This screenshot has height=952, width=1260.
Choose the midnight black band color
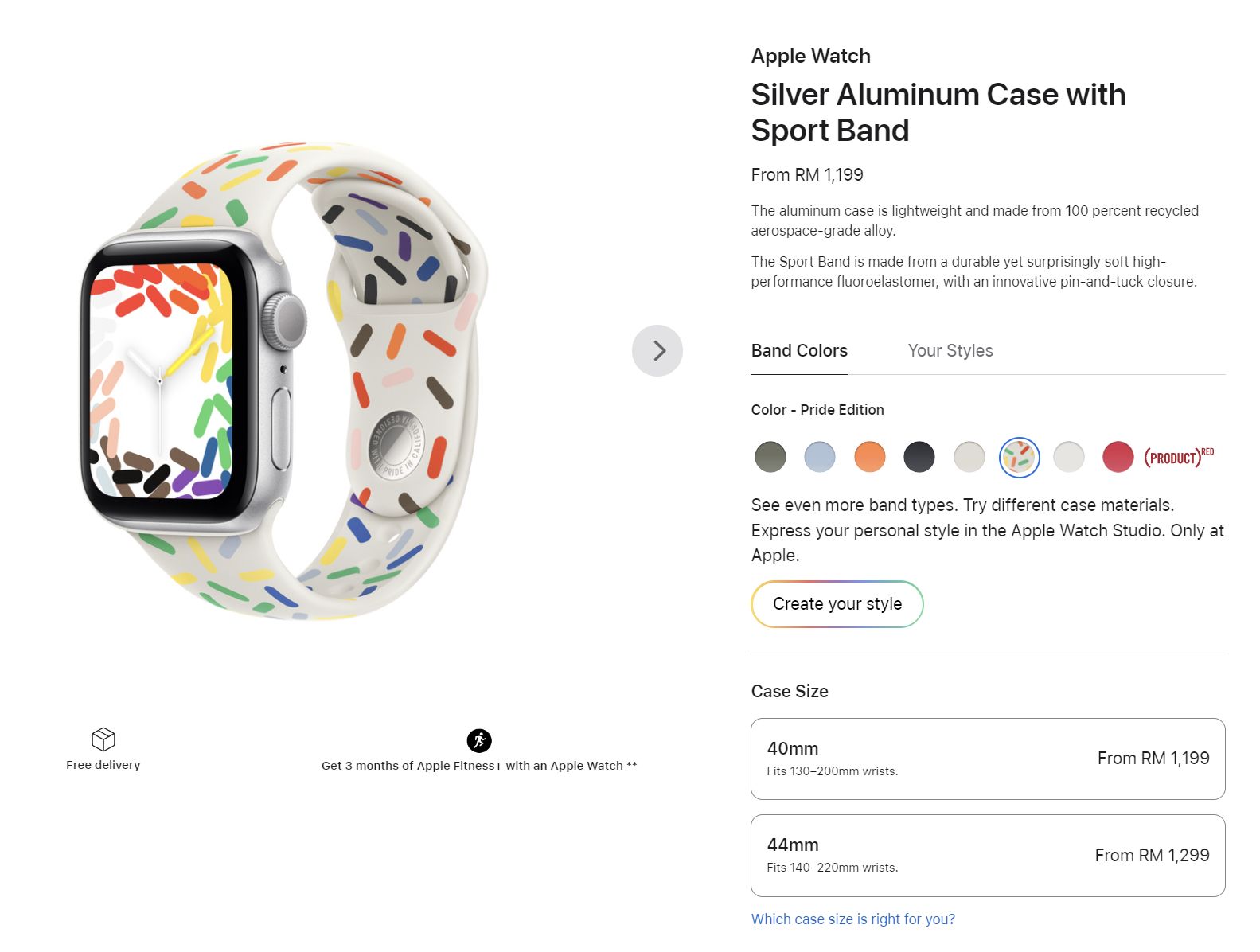click(919, 458)
